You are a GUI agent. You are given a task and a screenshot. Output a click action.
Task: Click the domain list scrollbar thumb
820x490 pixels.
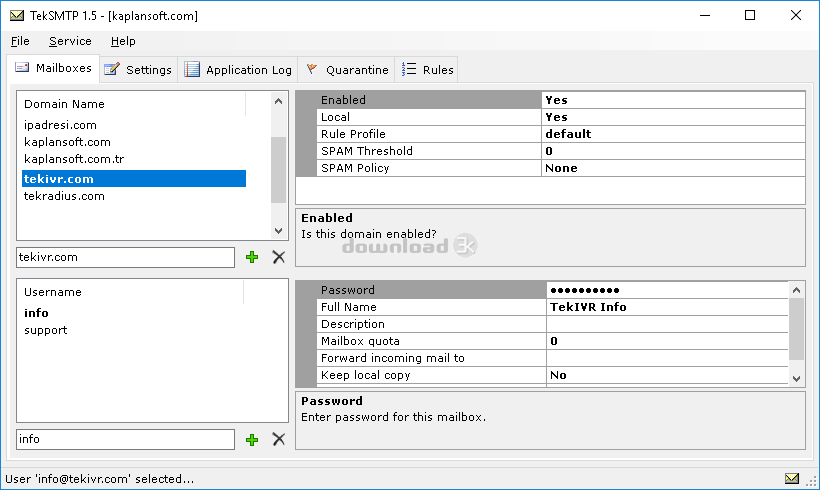click(278, 170)
